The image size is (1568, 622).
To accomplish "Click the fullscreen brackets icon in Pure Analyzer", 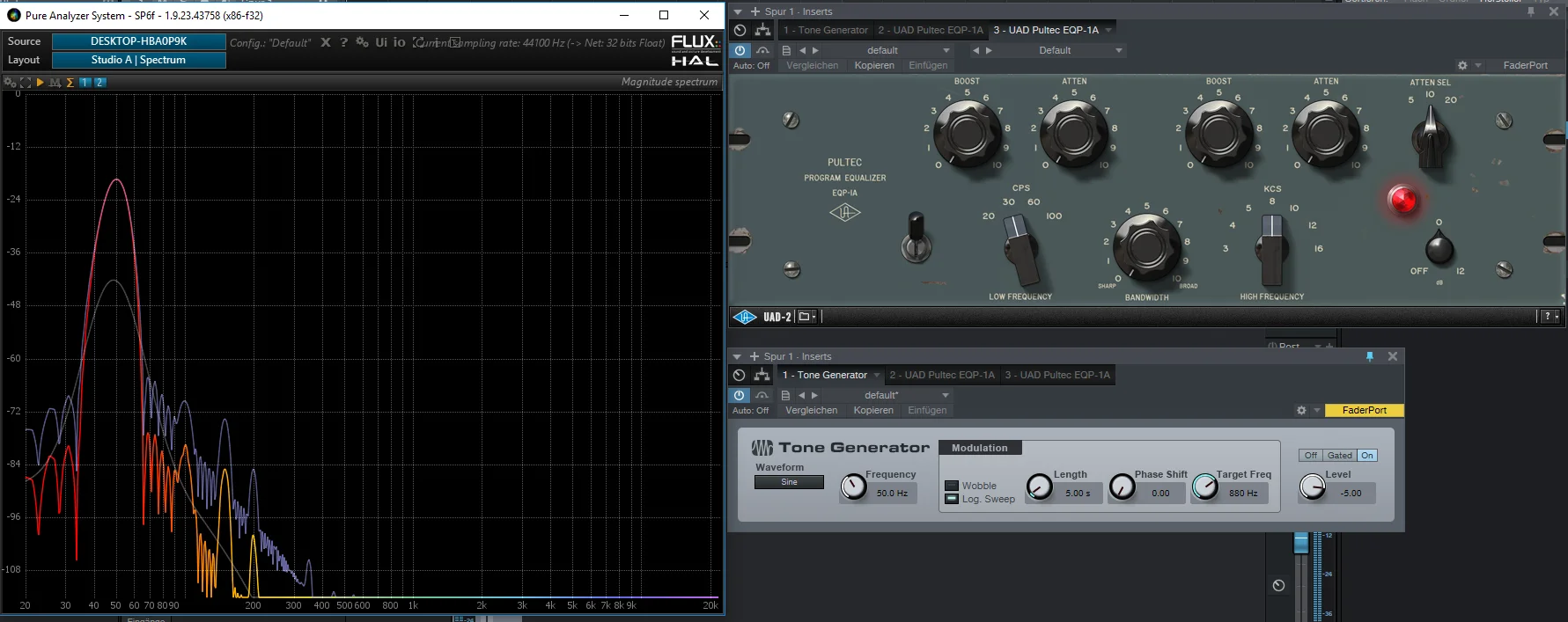I will pyautogui.click(x=25, y=82).
